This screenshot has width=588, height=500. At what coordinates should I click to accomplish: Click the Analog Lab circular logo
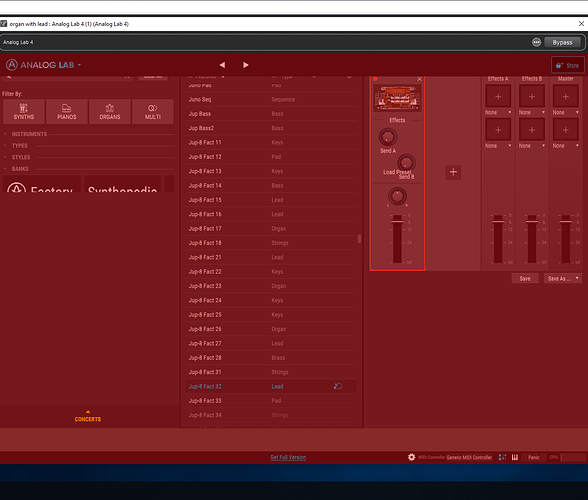click(x=12, y=65)
